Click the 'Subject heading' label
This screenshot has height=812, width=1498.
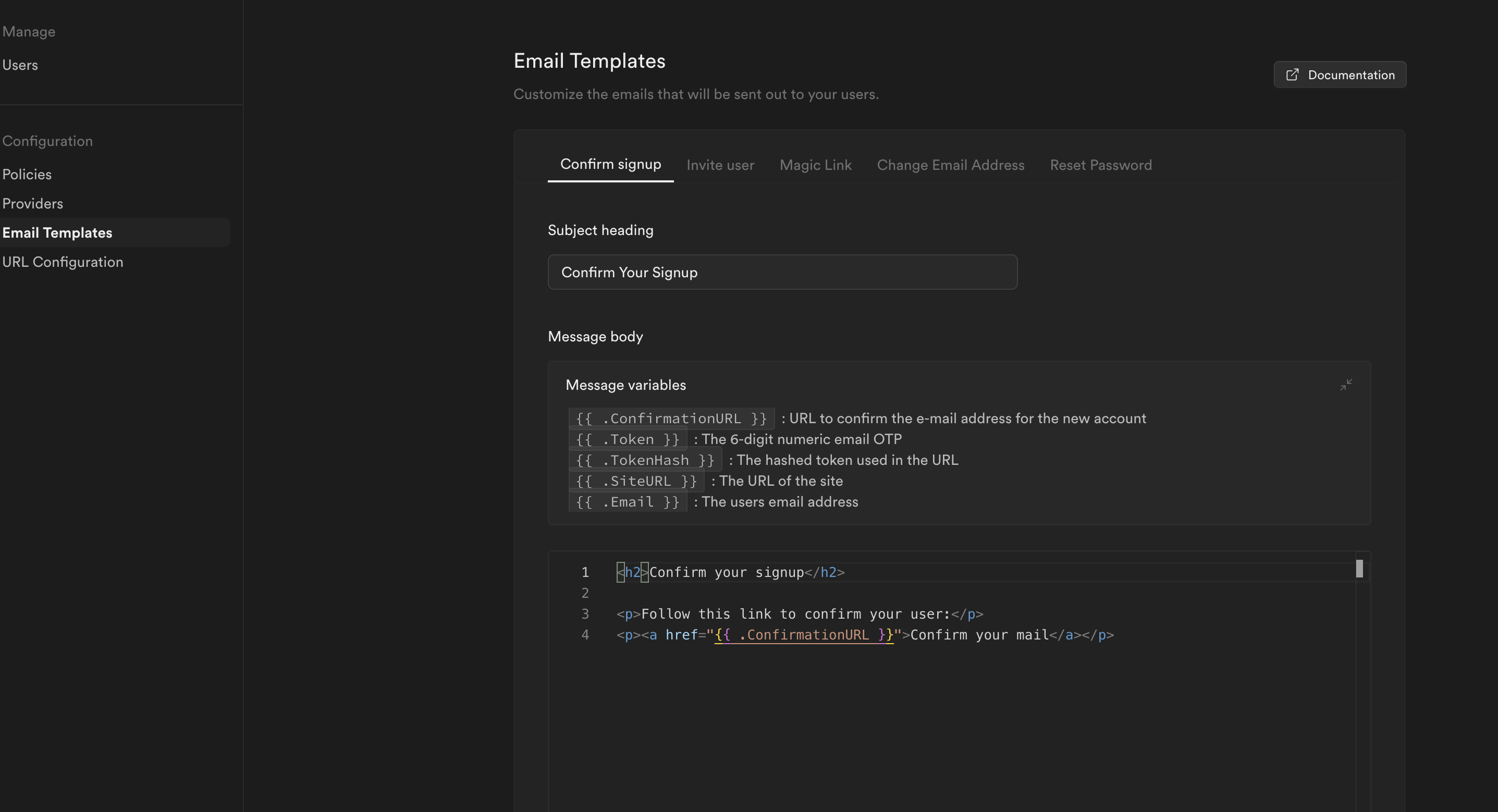pos(600,230)
